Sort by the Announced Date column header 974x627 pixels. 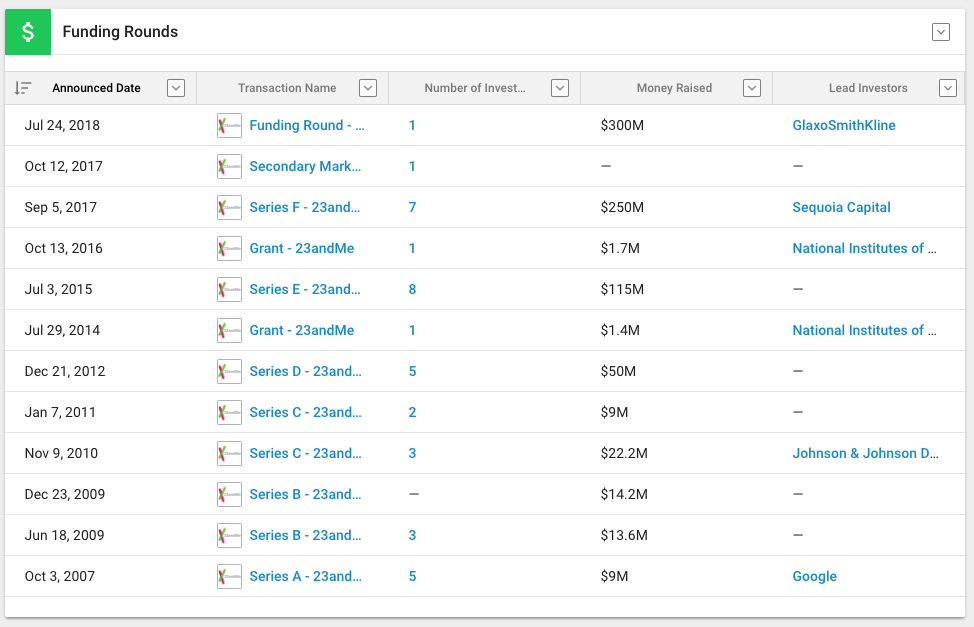[x=96, y=88]
